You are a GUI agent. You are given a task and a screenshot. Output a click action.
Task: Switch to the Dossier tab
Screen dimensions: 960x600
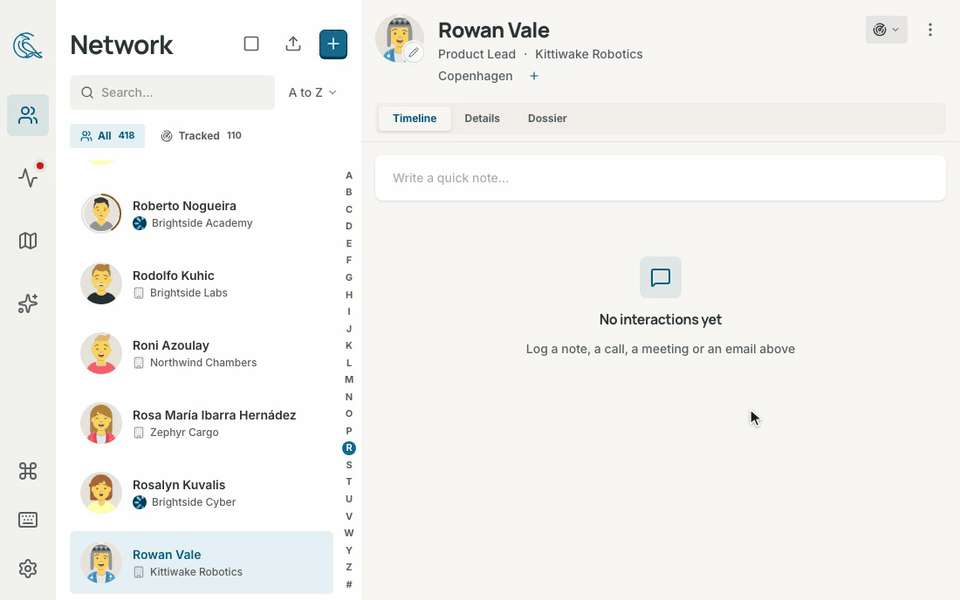(547, 118)
